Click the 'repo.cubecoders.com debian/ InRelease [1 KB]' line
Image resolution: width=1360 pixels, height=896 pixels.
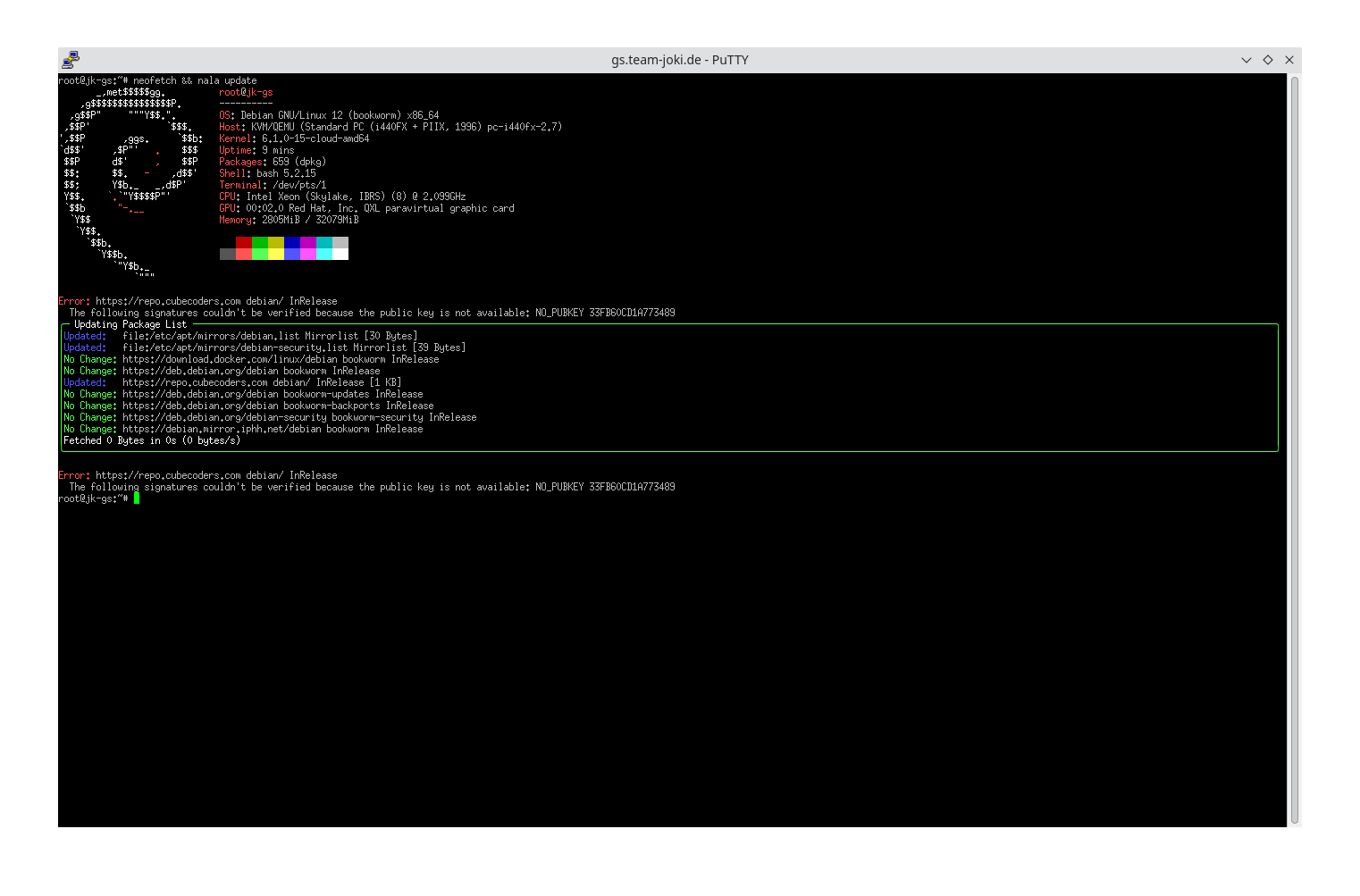coord(232,382)
